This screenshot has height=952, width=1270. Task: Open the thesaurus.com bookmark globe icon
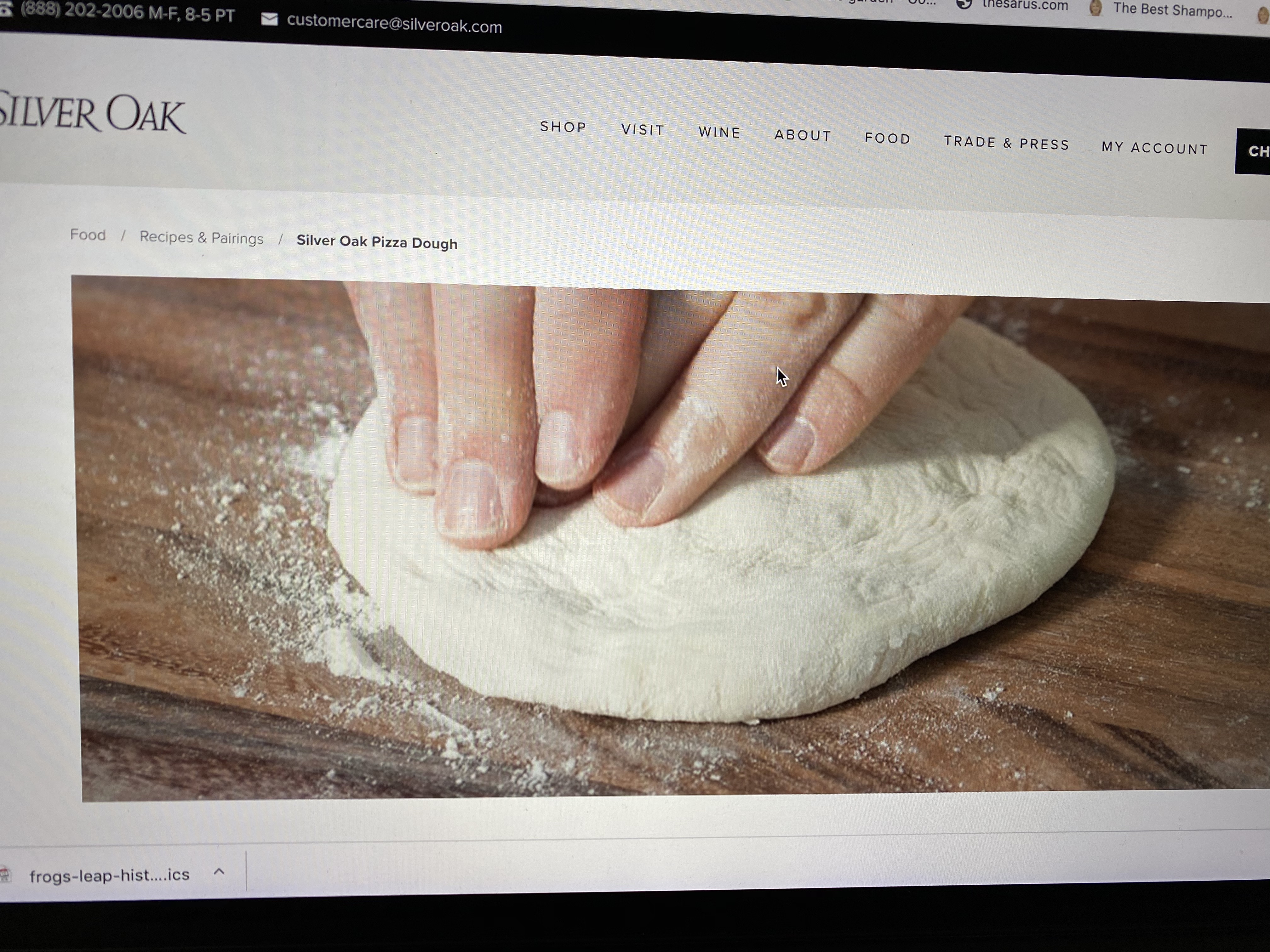tap(964, 4)
